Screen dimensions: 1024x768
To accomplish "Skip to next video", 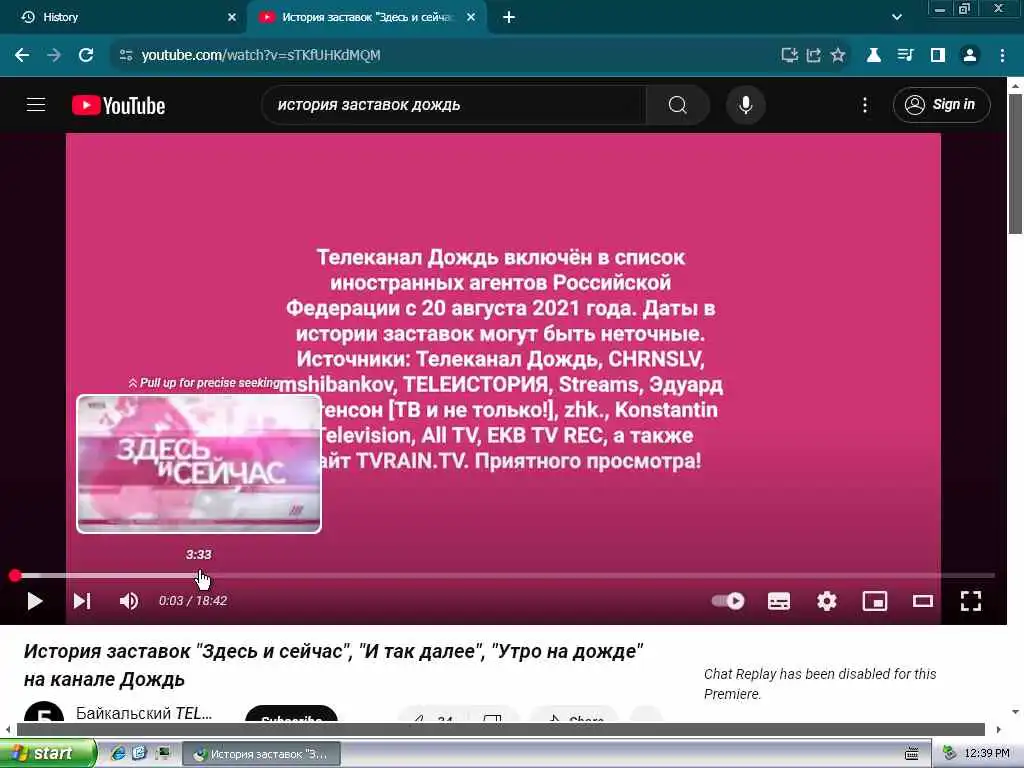I will coord(82,601).
